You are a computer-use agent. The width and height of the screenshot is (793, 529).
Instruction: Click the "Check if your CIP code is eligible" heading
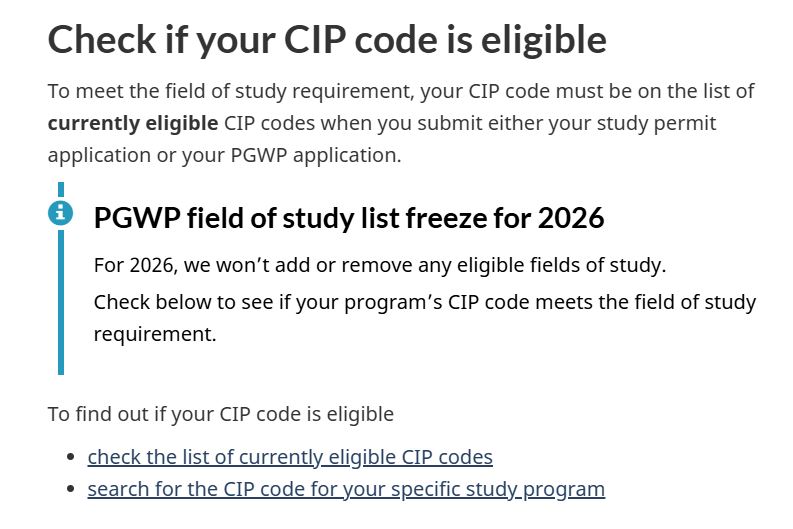pyautogui.click(x=327, y=40)
